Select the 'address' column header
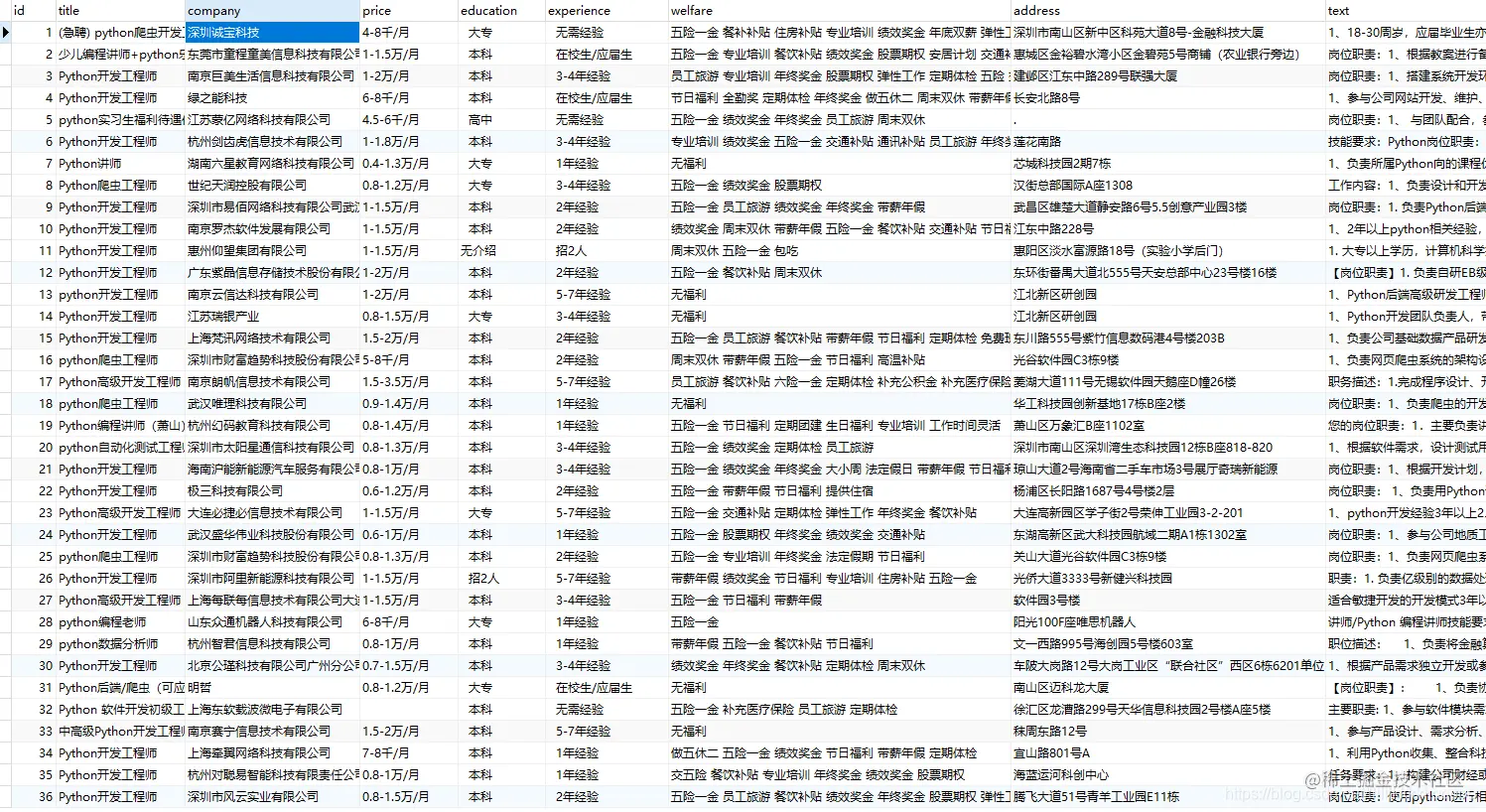 1167,11
